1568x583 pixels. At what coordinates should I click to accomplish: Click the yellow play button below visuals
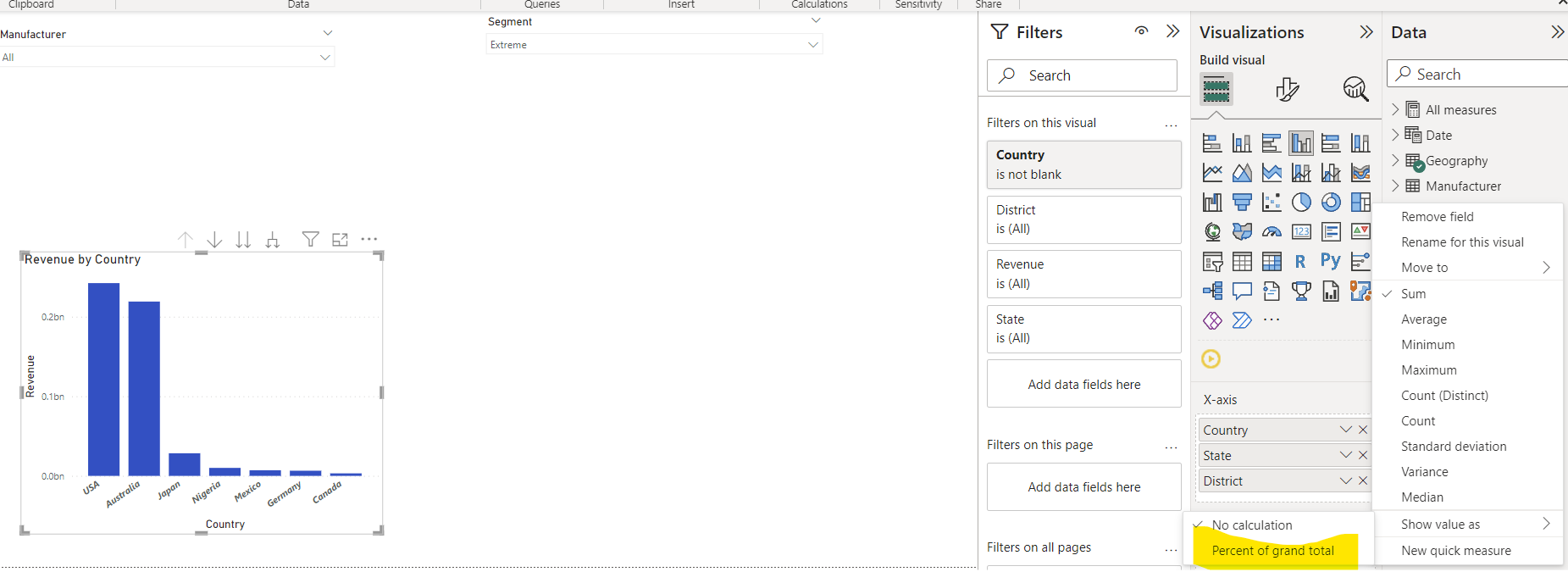click(x=1211, y=359)
